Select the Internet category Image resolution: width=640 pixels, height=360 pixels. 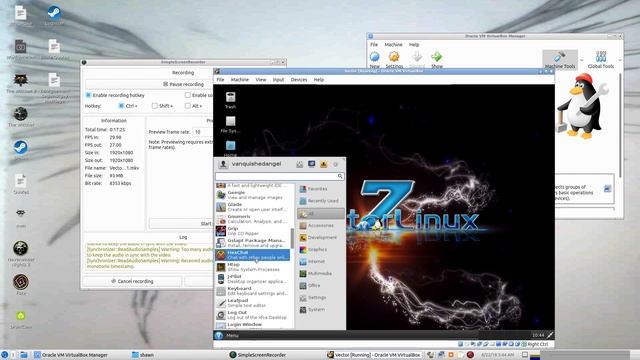pyautogui.click(x=321, y=261)
